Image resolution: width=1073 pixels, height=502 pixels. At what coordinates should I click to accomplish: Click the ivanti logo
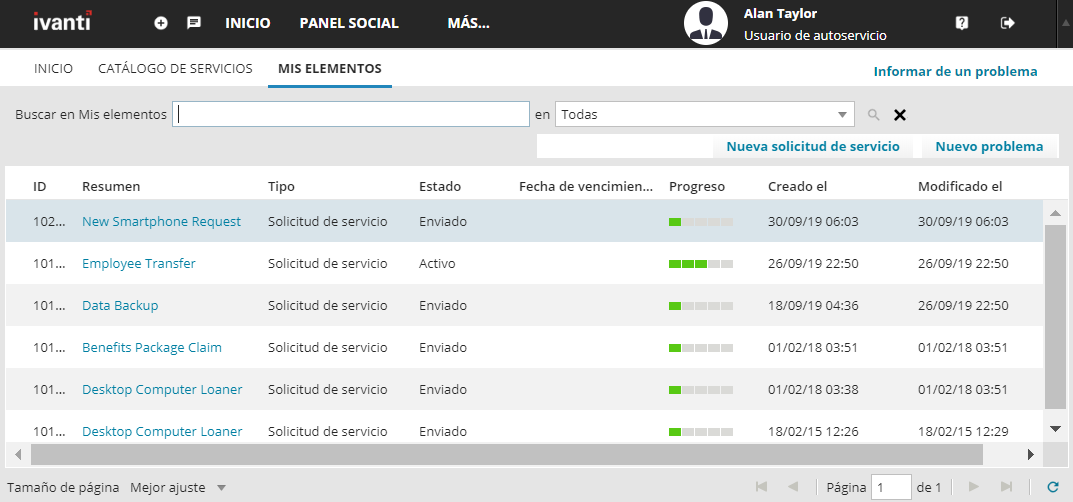pos(63,21)
